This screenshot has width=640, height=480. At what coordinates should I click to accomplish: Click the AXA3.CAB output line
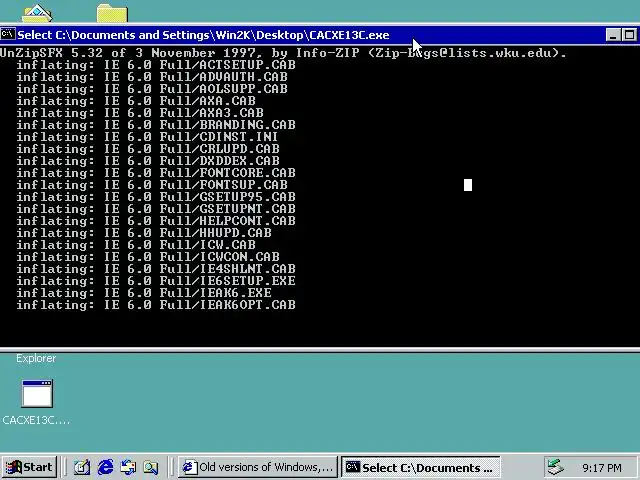tap(140, 113)
